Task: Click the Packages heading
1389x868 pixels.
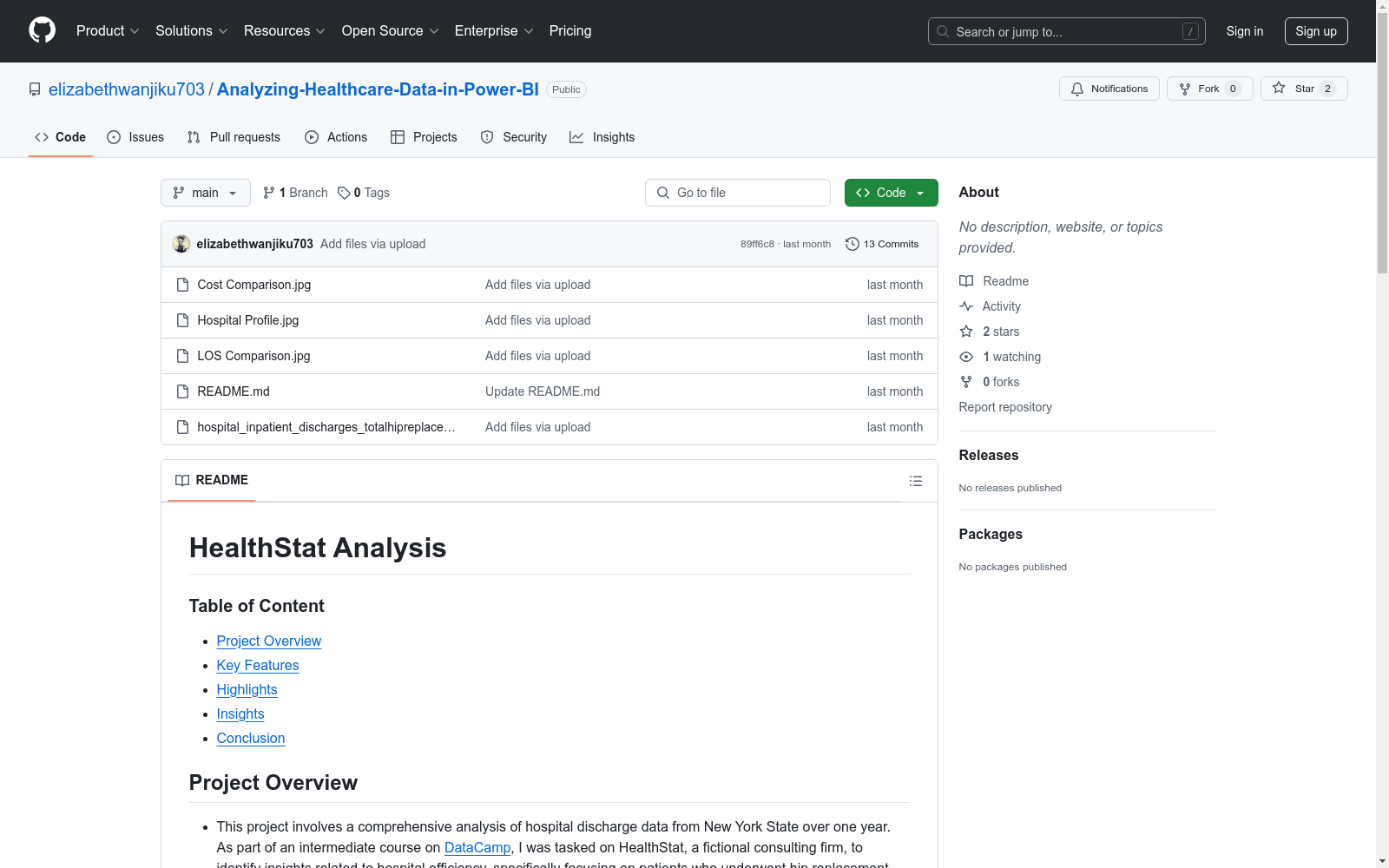Action: 991,534
